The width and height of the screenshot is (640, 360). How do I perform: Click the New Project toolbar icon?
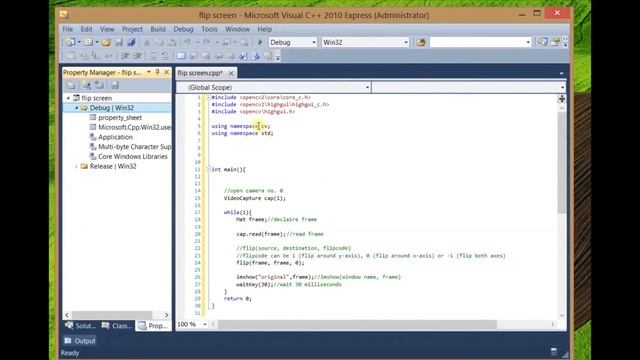pyautogui.click(x=70, y=42)
